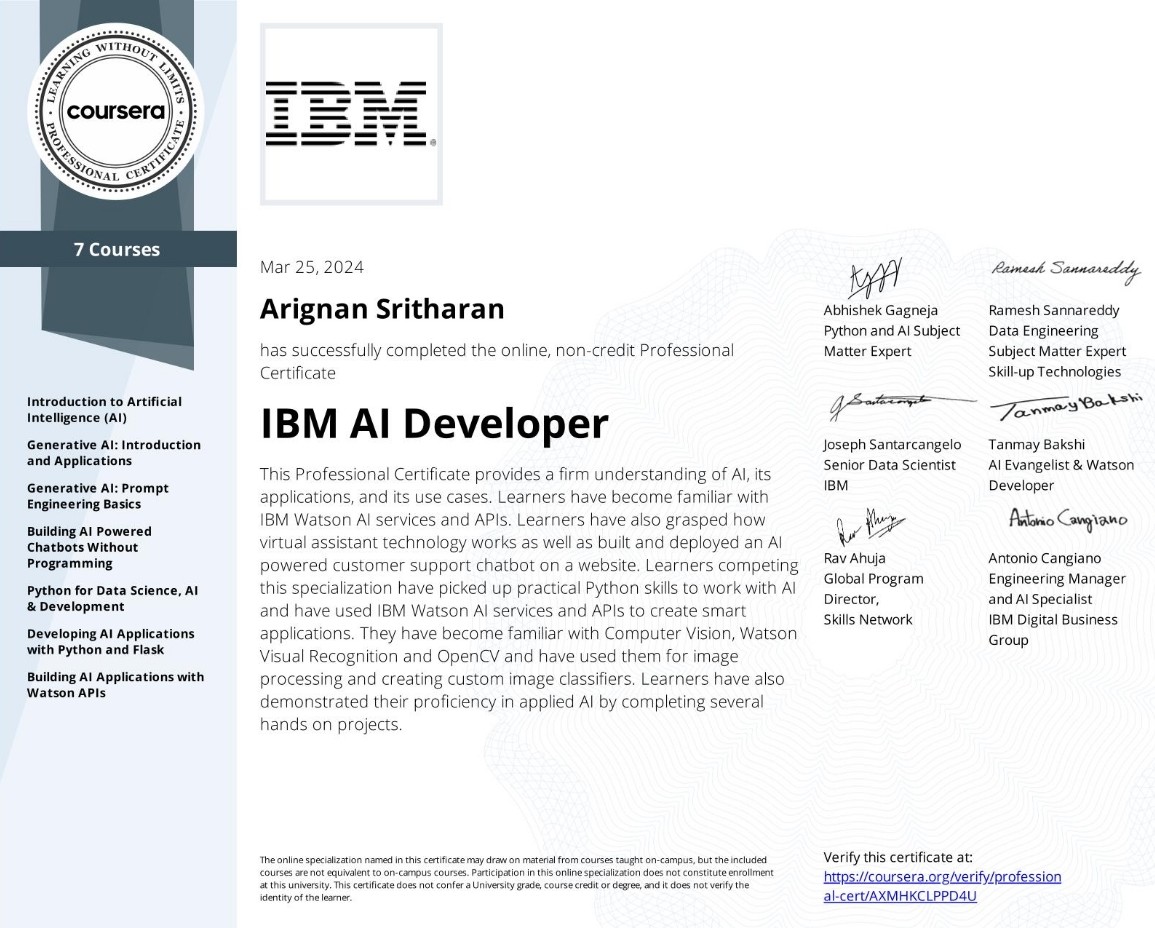
Task: Select Generative AI: Prompt Engineering Basics course
Action: [x=97, y=496]
